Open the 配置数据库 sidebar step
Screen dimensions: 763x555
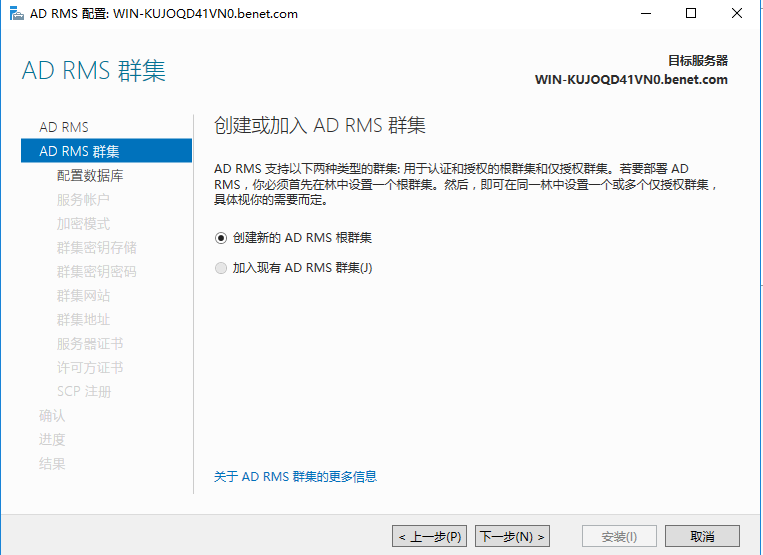[90, 175]
